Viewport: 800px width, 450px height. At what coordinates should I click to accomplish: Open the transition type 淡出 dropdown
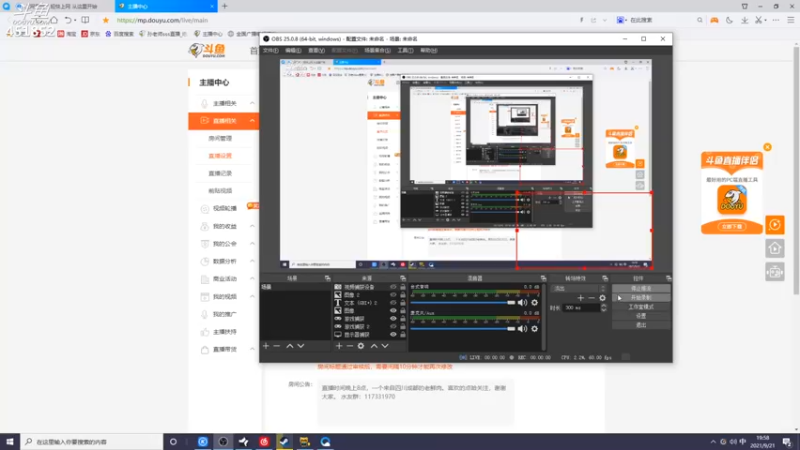click(x=579, y=288)
